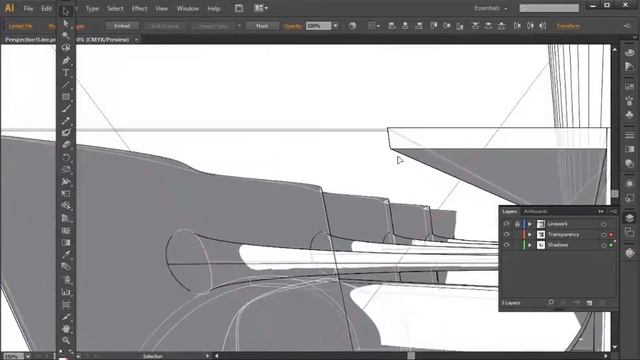
Task: Select the Lasso tool
Action: [x=66, y=48]
